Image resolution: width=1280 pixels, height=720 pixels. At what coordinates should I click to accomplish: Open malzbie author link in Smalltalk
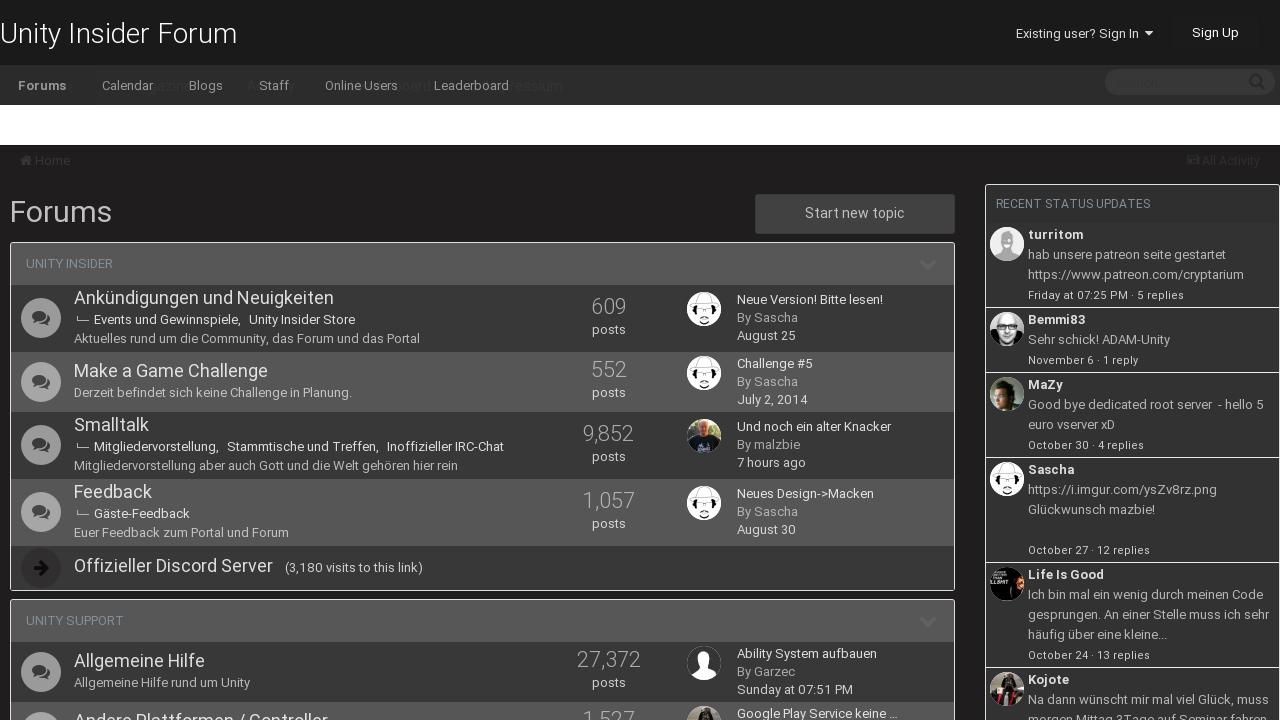(777, 445)
